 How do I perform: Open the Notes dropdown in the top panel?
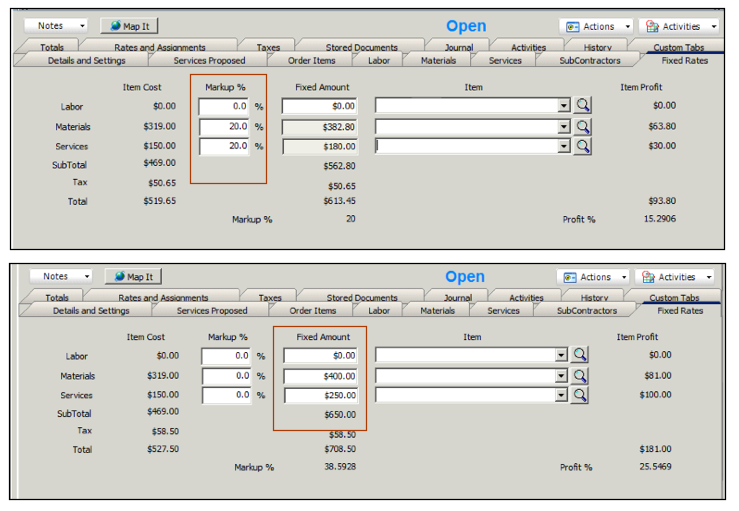[55, 26]
